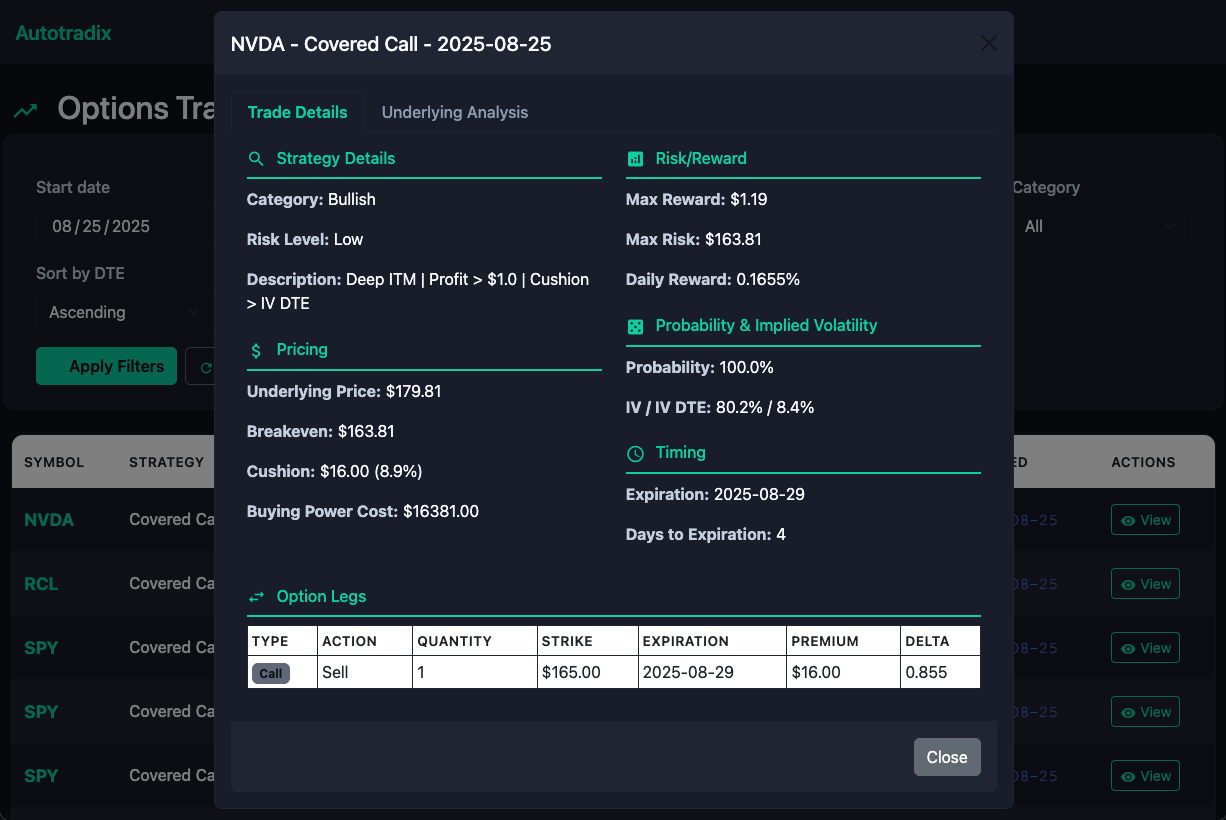Viewport: 1226px width, 820px height.
Task: Click the $165.00 strike cell
Action: pos(587,672)
